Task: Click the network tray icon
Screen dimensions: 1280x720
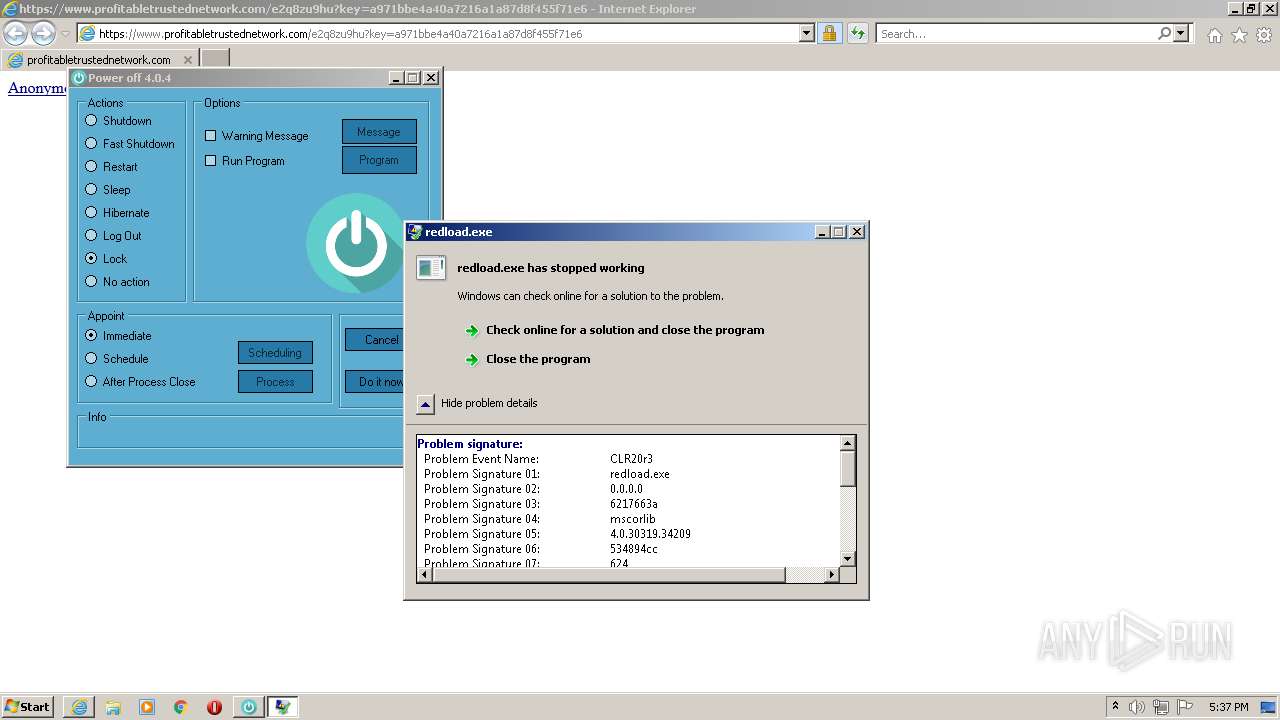Action: click(1161, 707)
